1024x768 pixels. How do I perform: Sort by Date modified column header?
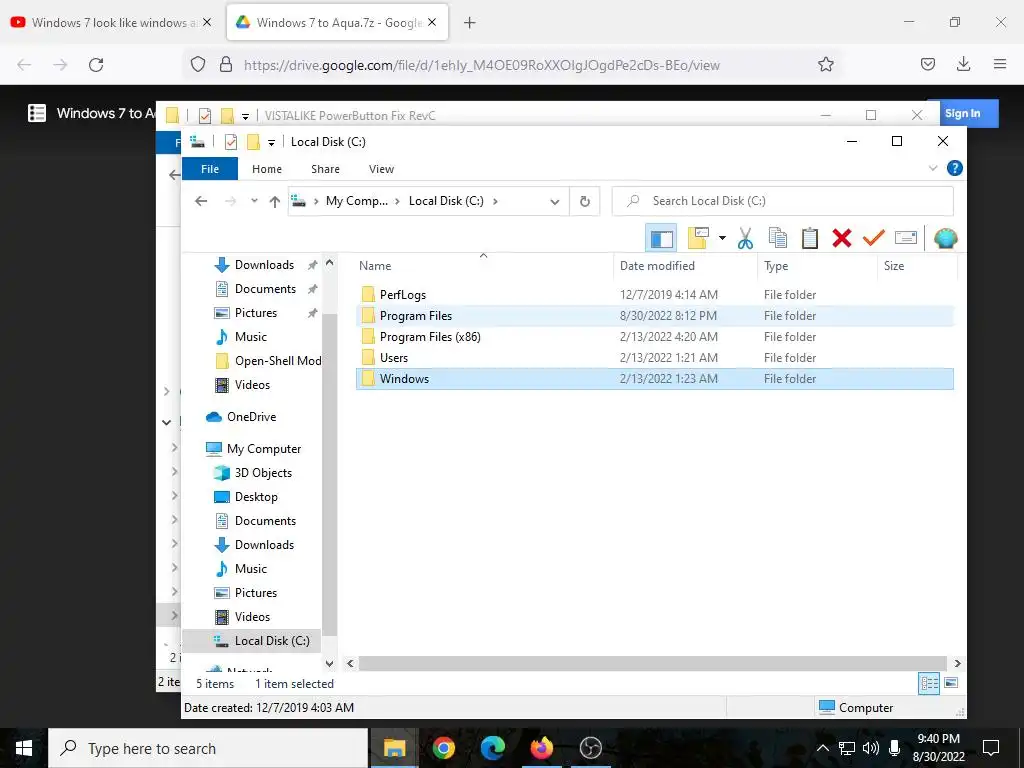tap(685, 266)
